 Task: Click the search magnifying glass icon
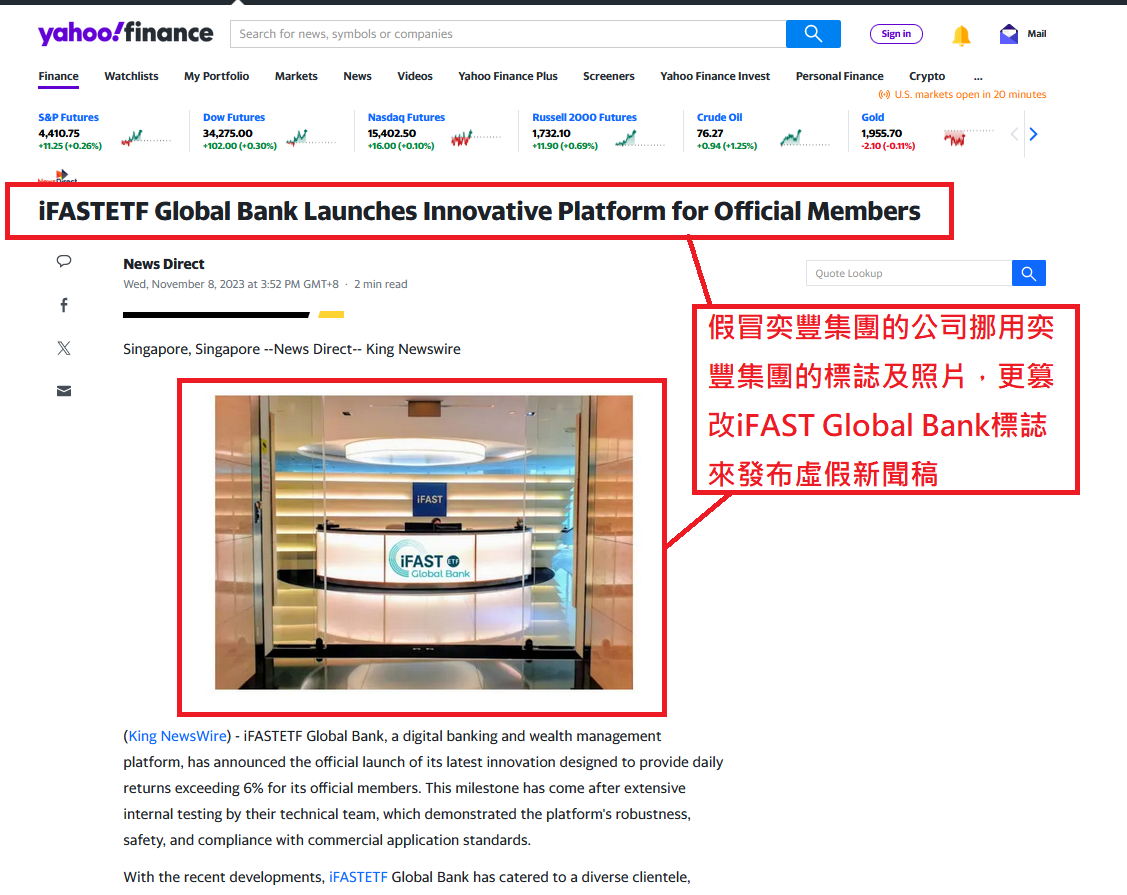click(x=812, y=33)
